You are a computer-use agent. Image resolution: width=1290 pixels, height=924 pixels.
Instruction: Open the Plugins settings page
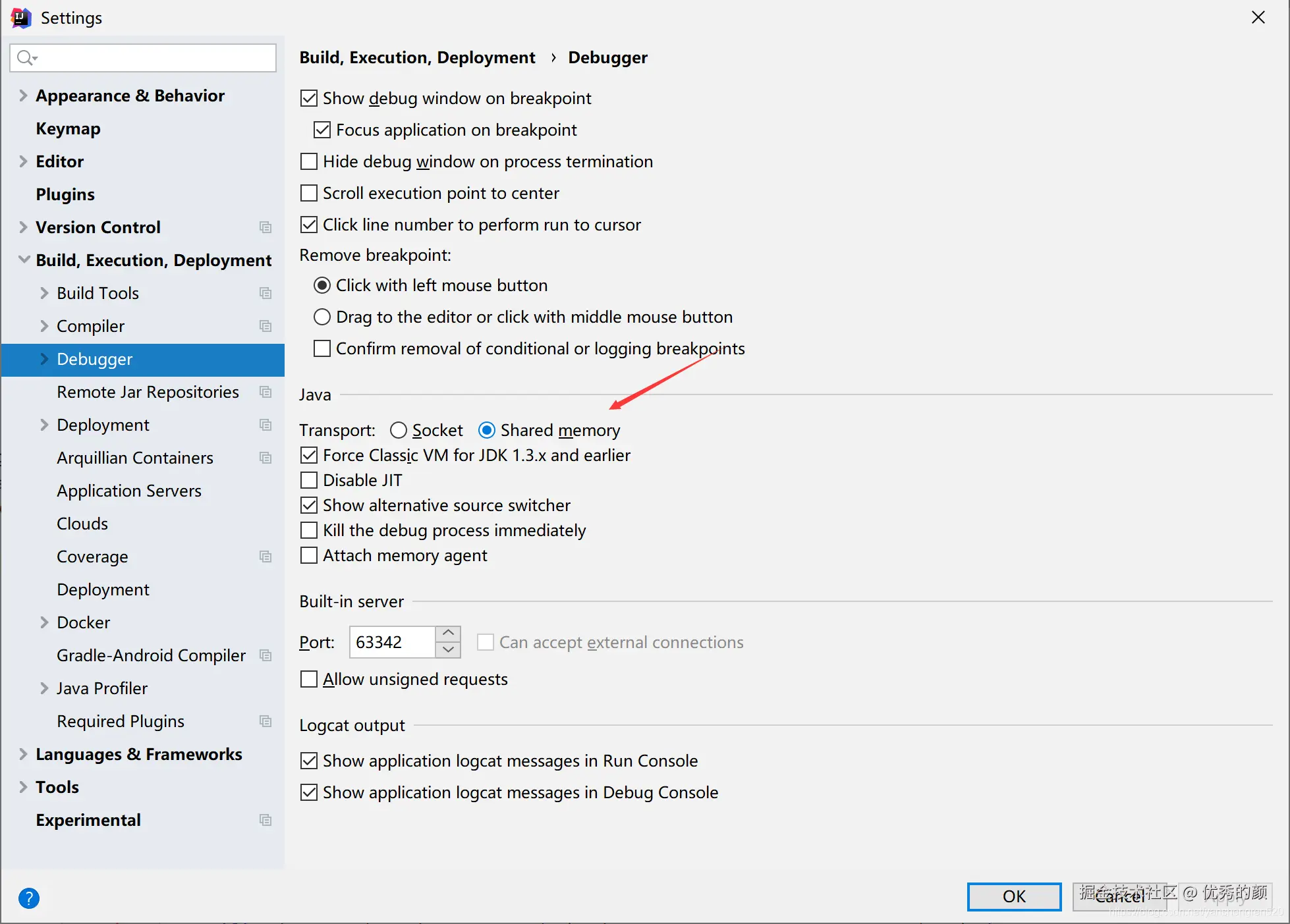coord(65,194)
